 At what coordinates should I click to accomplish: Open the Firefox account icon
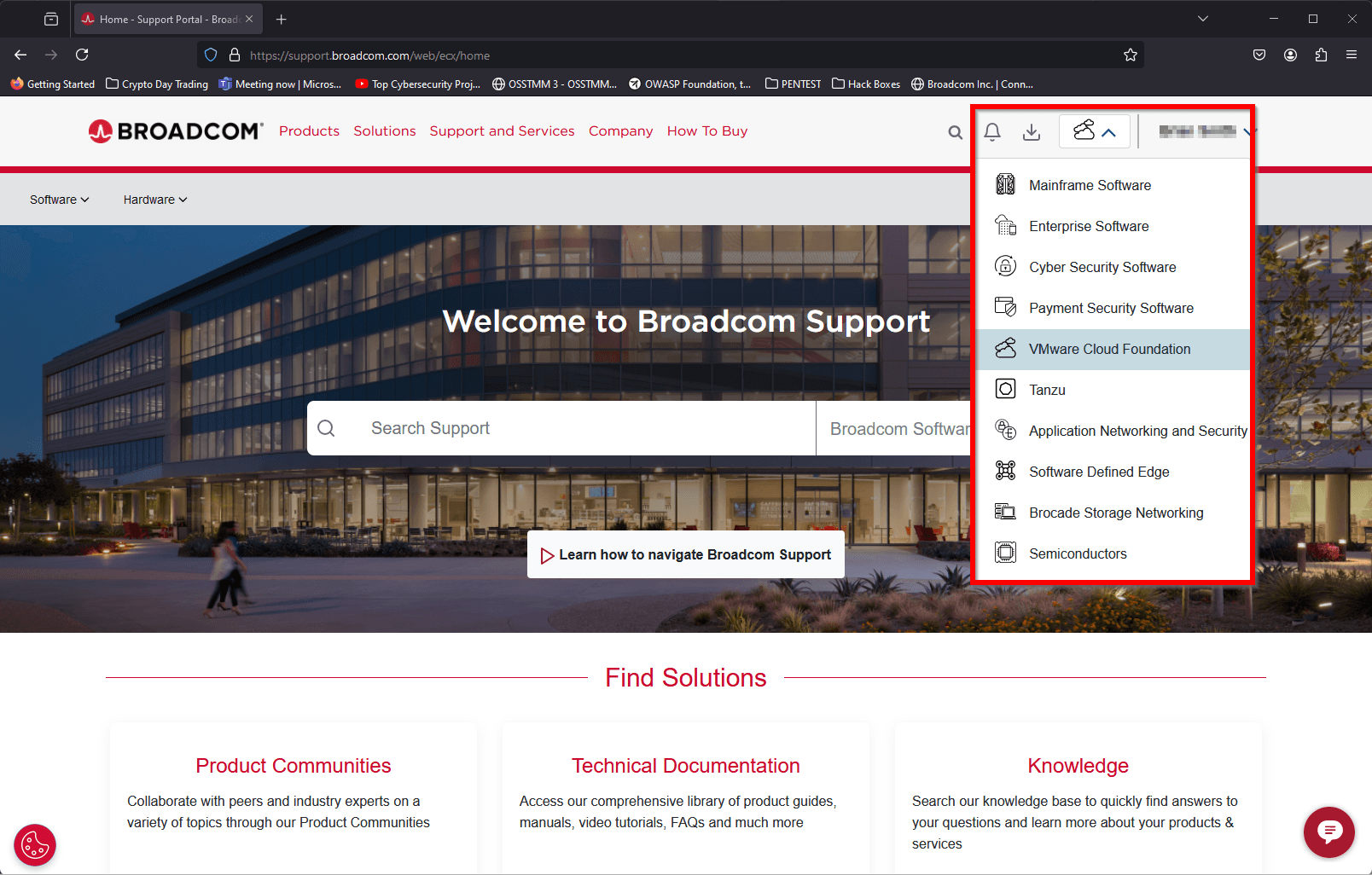click(x=1290, y=55)
